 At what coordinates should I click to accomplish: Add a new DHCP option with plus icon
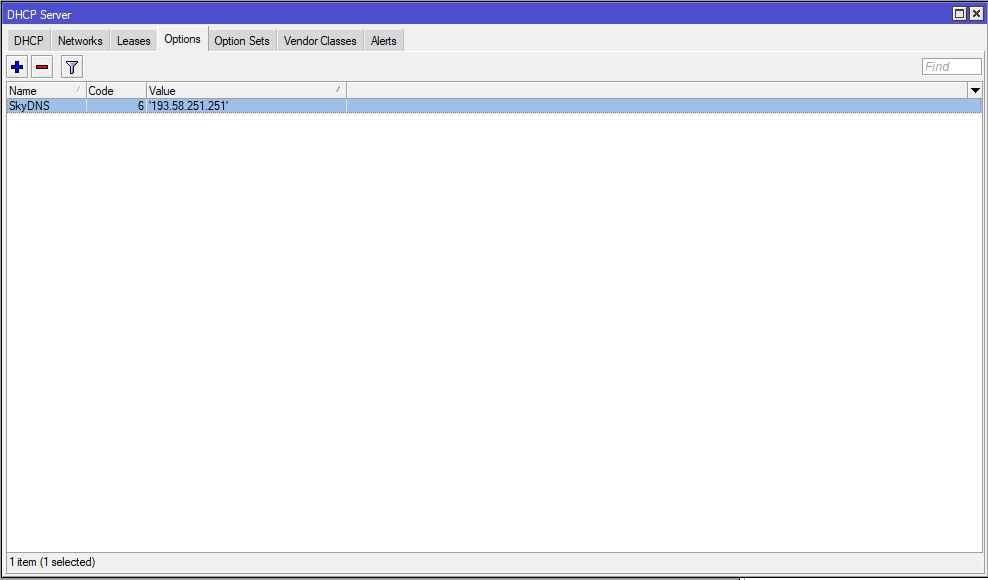coord(17,67)
